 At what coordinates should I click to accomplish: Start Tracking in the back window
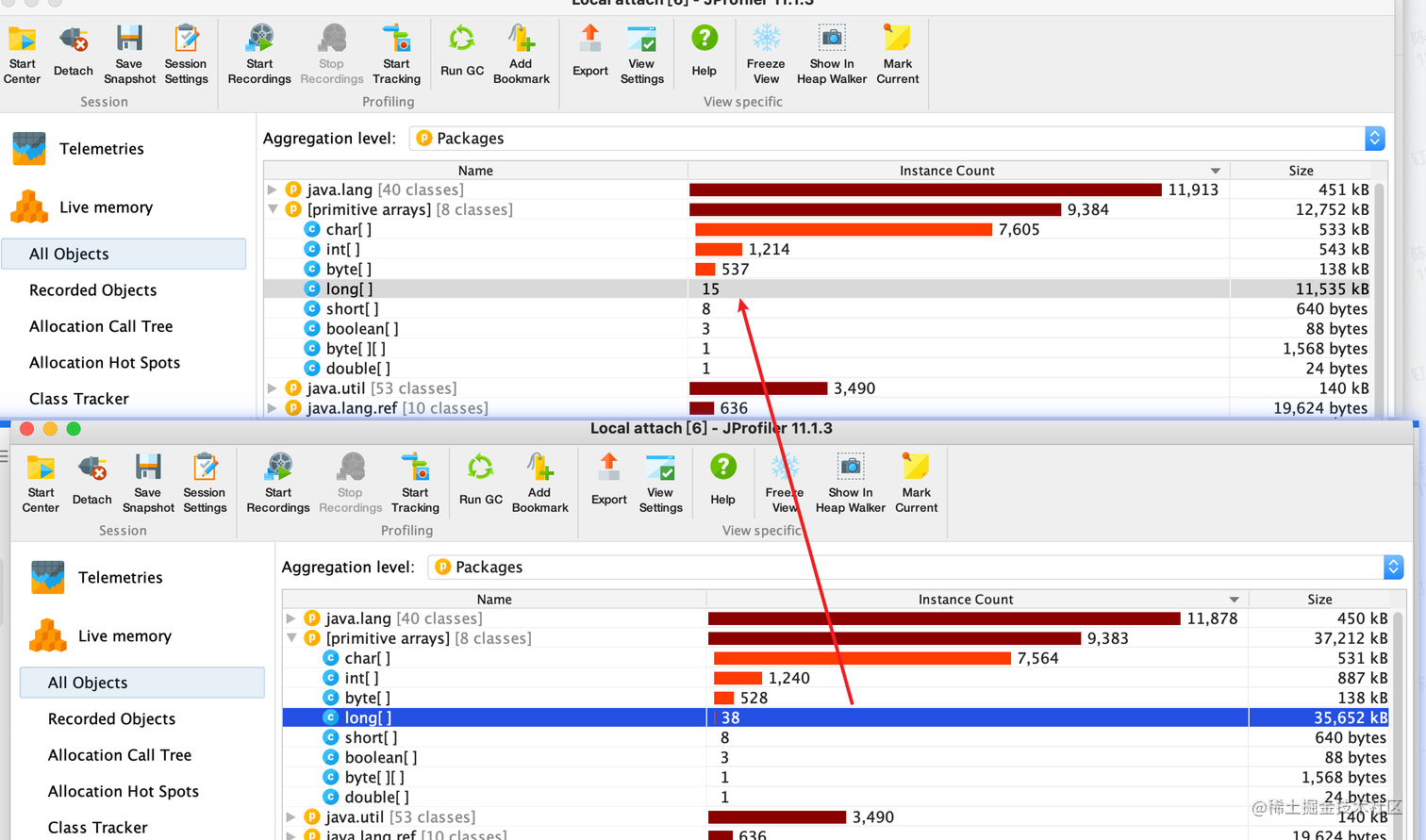[x=396, y=53]
